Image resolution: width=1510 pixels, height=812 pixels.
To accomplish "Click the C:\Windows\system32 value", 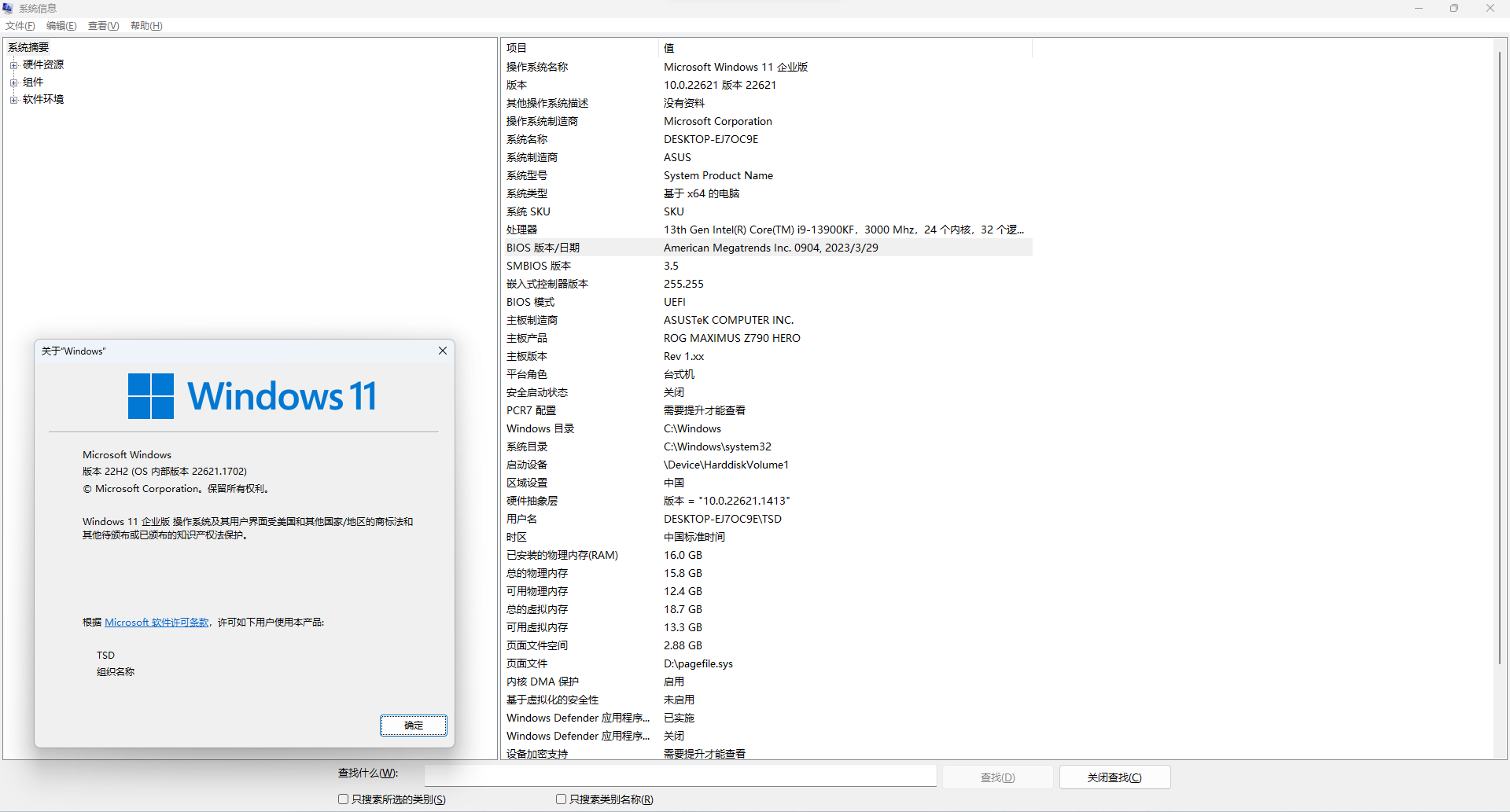I will 717,446.
